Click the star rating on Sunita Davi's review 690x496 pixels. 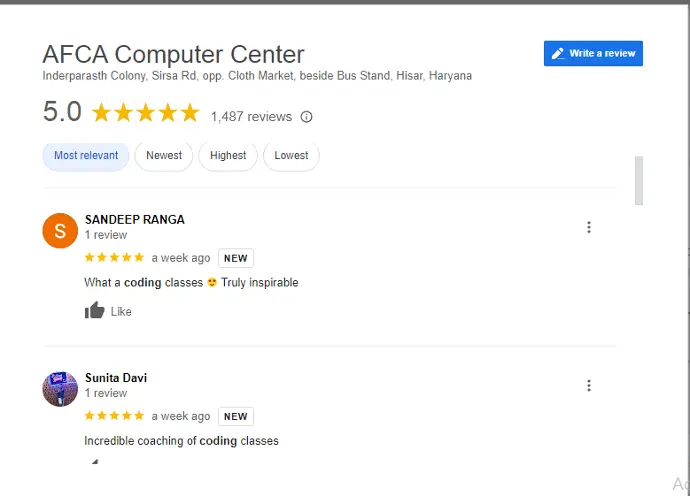(x=114, y=416)
